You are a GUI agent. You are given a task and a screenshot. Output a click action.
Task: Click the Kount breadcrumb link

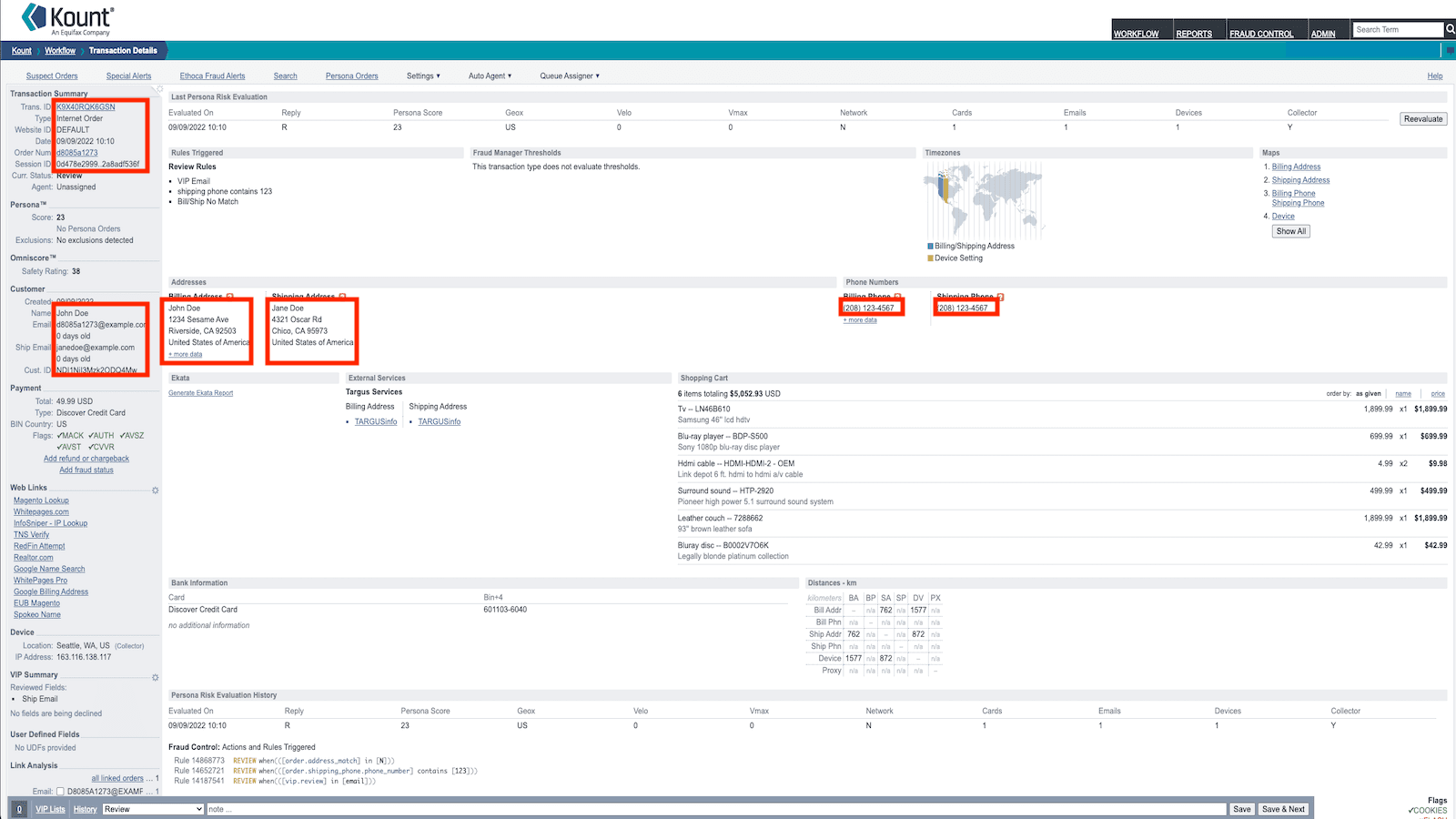tap(22, 50)
